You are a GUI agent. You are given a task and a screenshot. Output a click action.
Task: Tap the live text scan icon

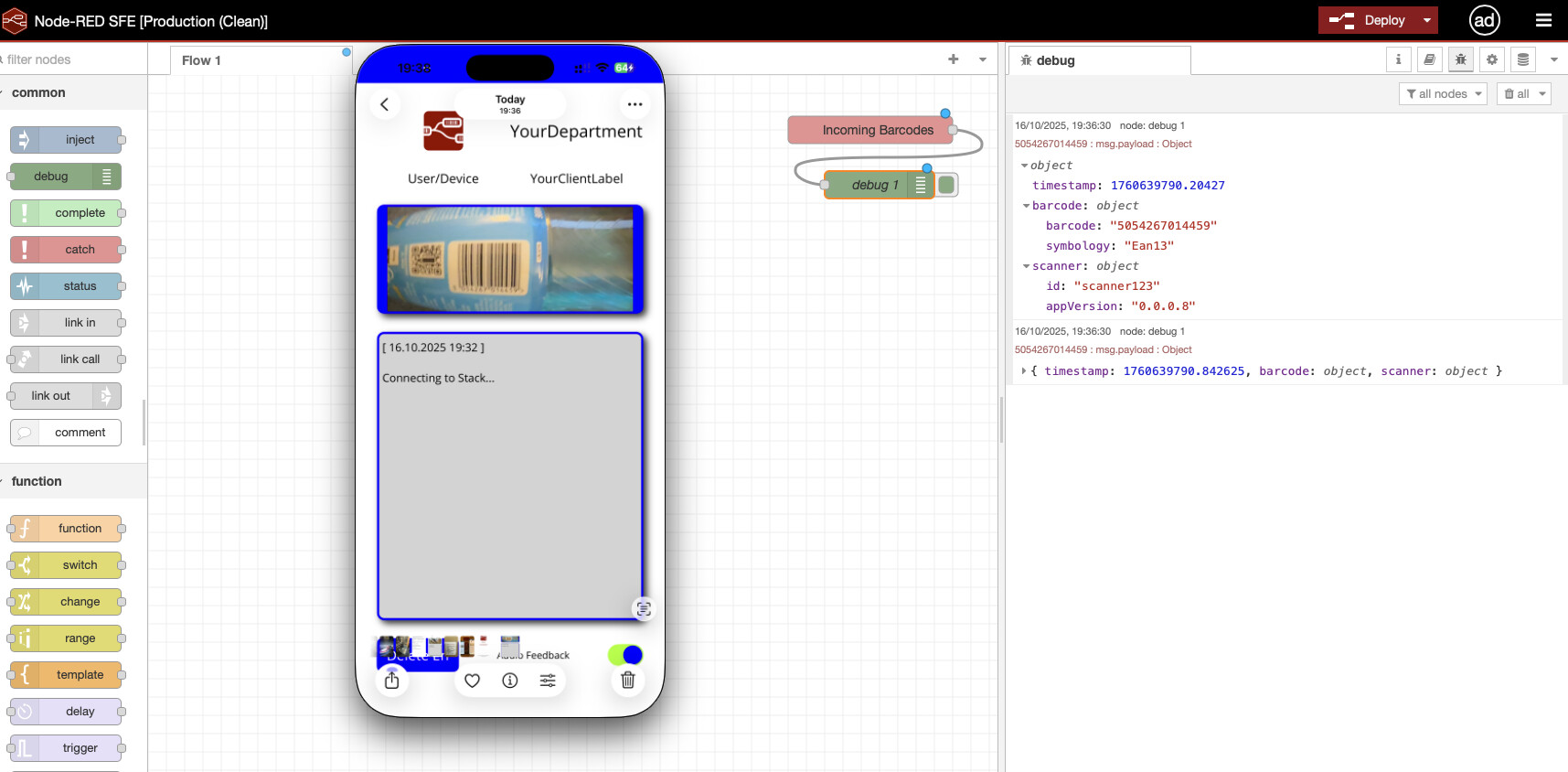pos(644,609)
